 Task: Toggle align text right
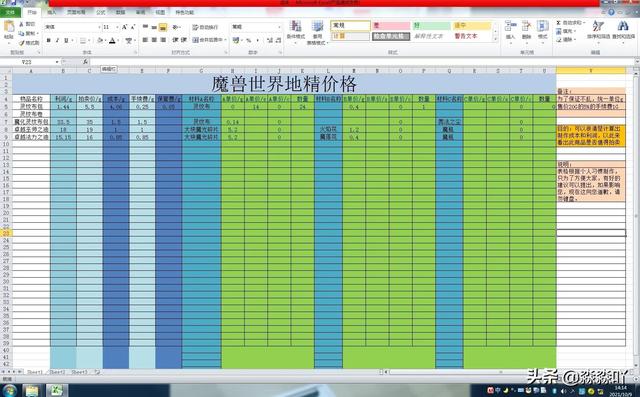coord(163,40)
